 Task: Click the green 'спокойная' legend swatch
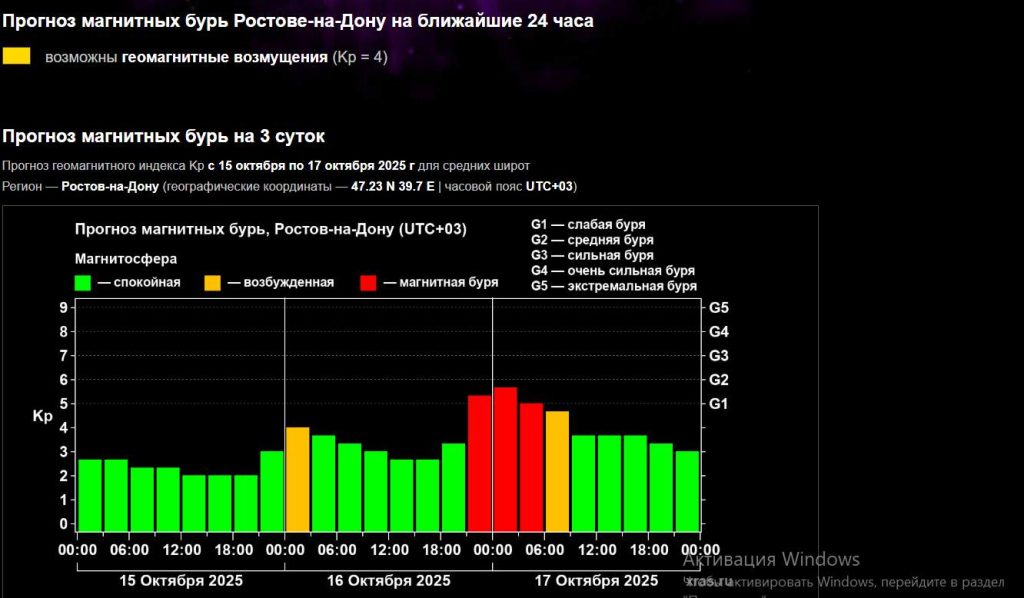pos(83,283)
